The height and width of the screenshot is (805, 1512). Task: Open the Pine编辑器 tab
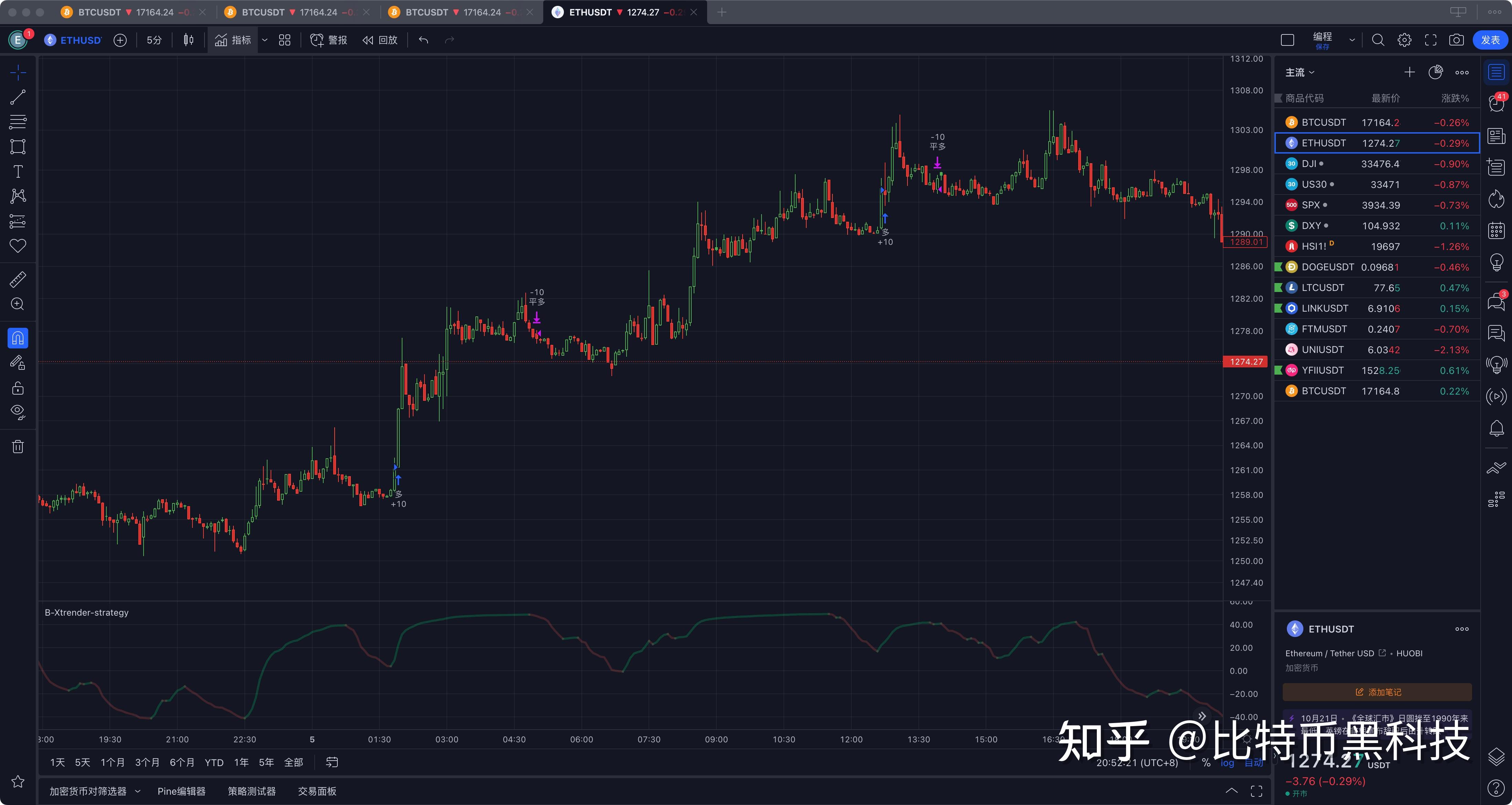[181, 792]
